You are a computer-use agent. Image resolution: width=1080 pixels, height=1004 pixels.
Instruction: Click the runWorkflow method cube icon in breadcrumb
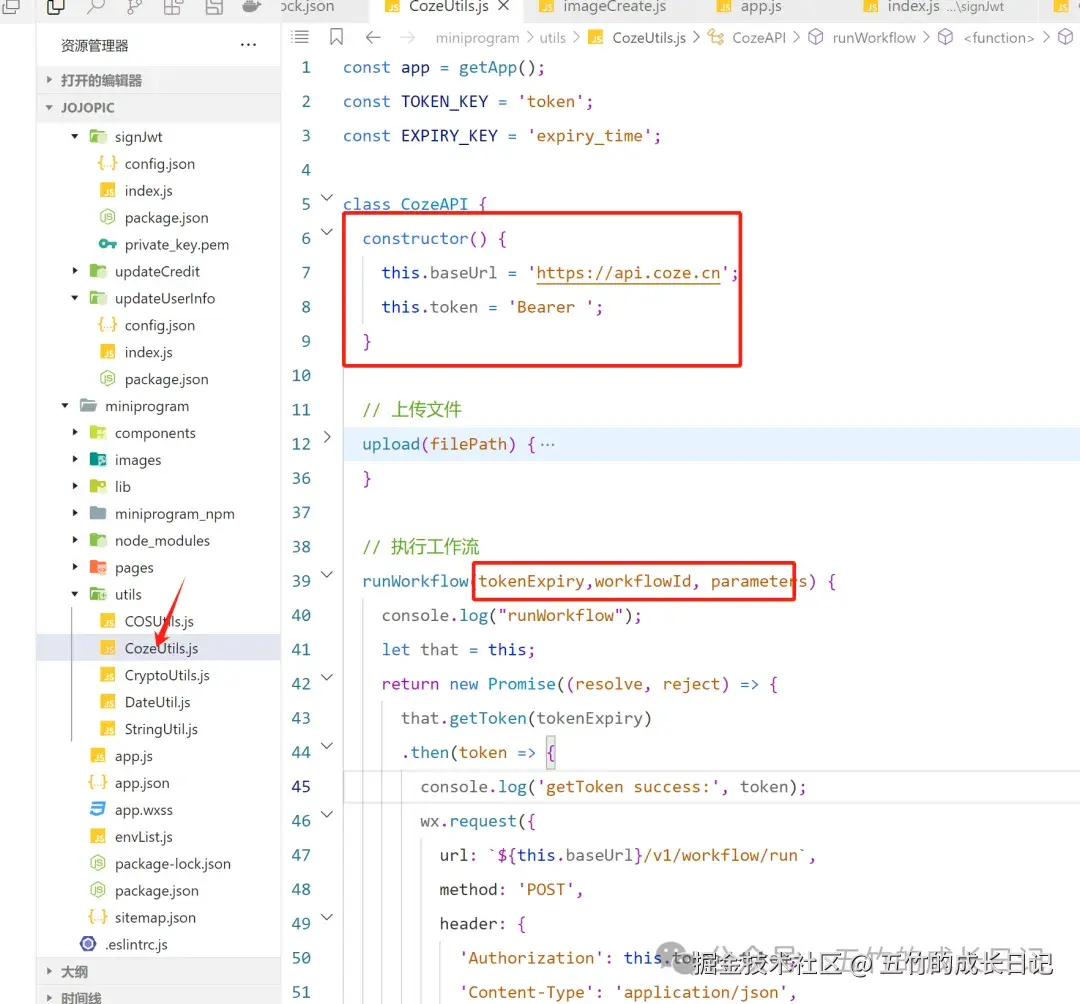point(816,37)
